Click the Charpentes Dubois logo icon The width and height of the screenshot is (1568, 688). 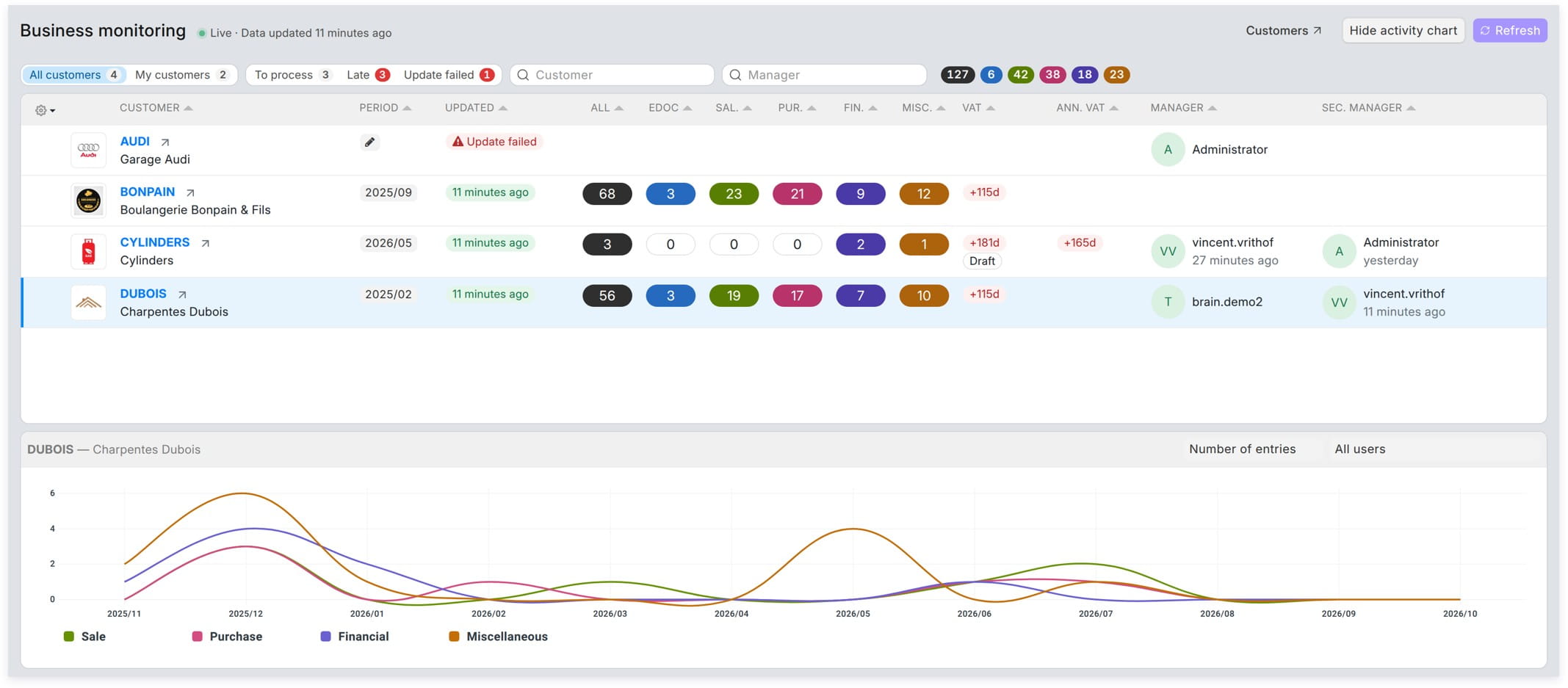tap(88, 303)
